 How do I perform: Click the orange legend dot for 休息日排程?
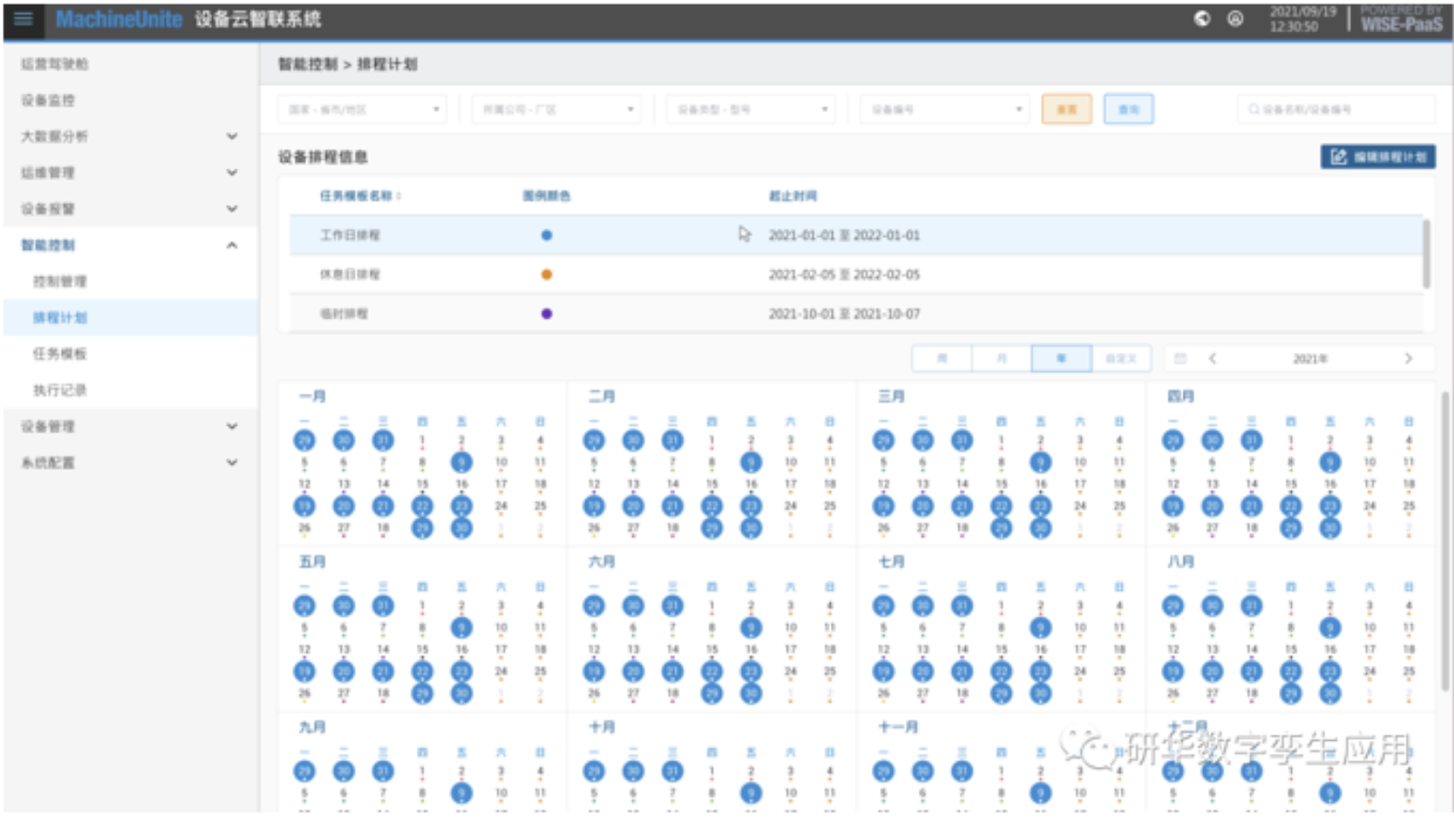pos(546,274)
